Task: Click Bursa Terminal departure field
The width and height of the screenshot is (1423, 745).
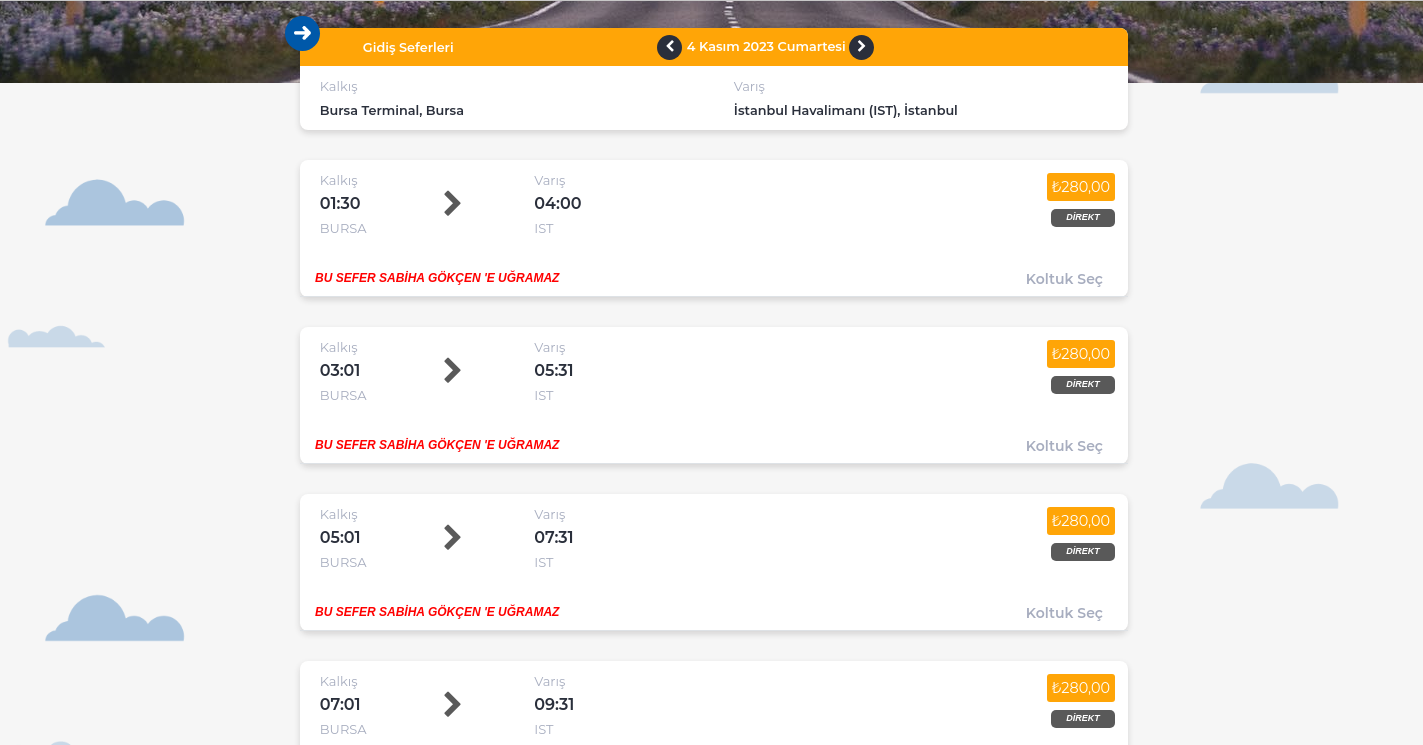Action: tap(392, 110)
